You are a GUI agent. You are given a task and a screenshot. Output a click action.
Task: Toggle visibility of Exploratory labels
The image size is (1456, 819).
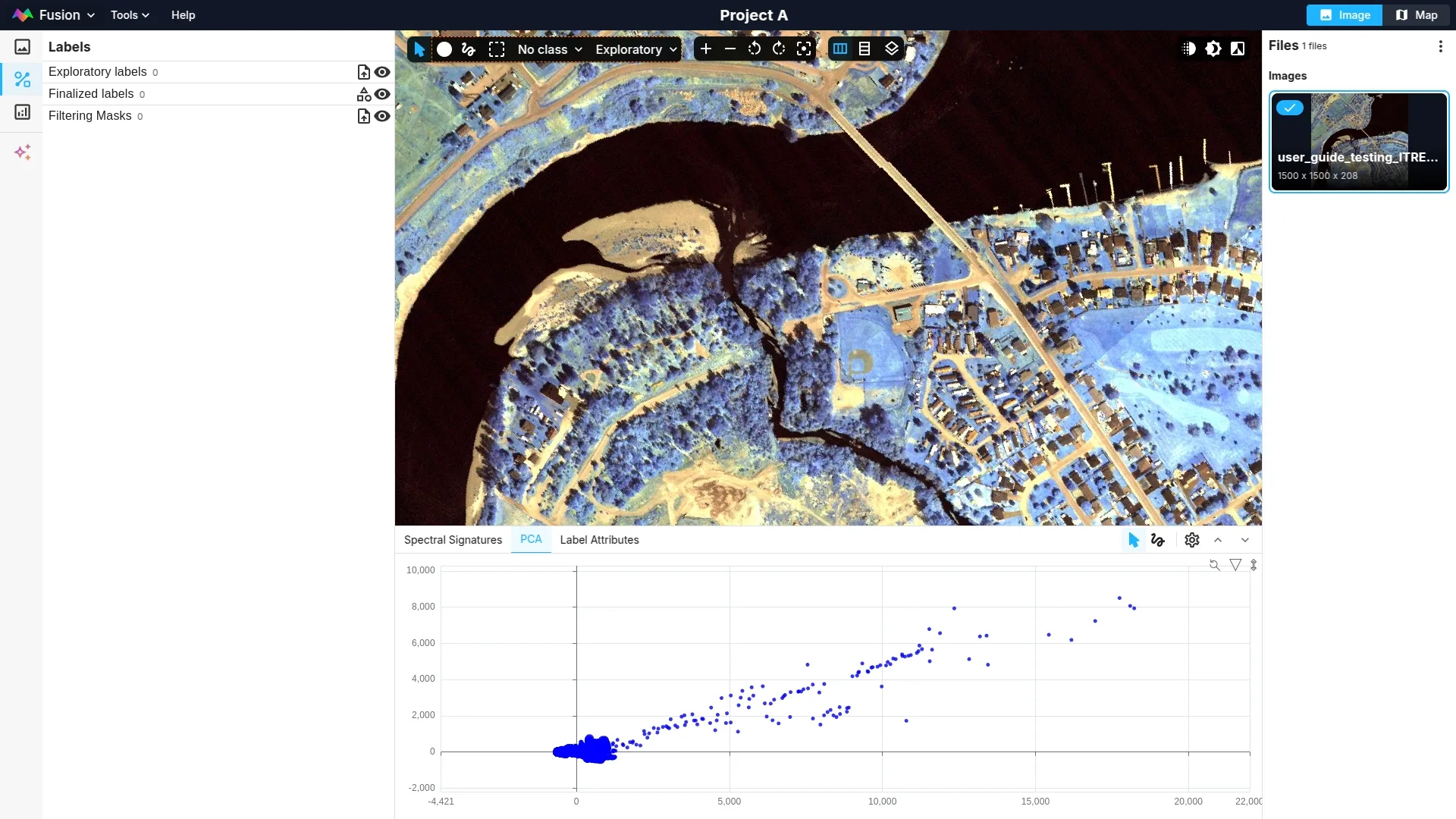[383, 72]
